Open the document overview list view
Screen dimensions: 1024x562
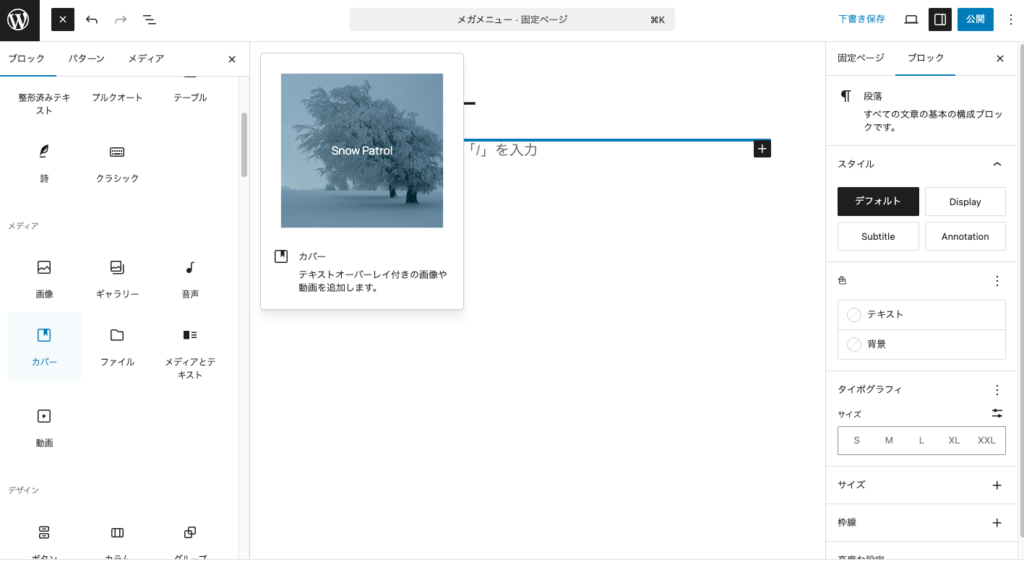pos(150,20)
